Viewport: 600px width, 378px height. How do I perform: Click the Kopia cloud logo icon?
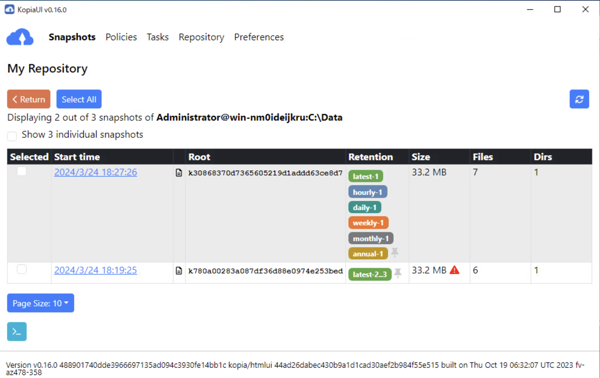20,37
